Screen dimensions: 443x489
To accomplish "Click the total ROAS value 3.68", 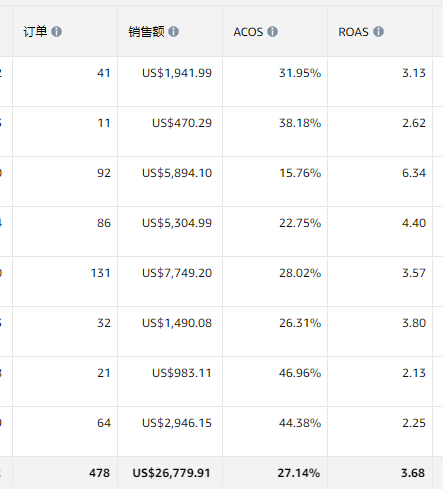I will point(413,473).
